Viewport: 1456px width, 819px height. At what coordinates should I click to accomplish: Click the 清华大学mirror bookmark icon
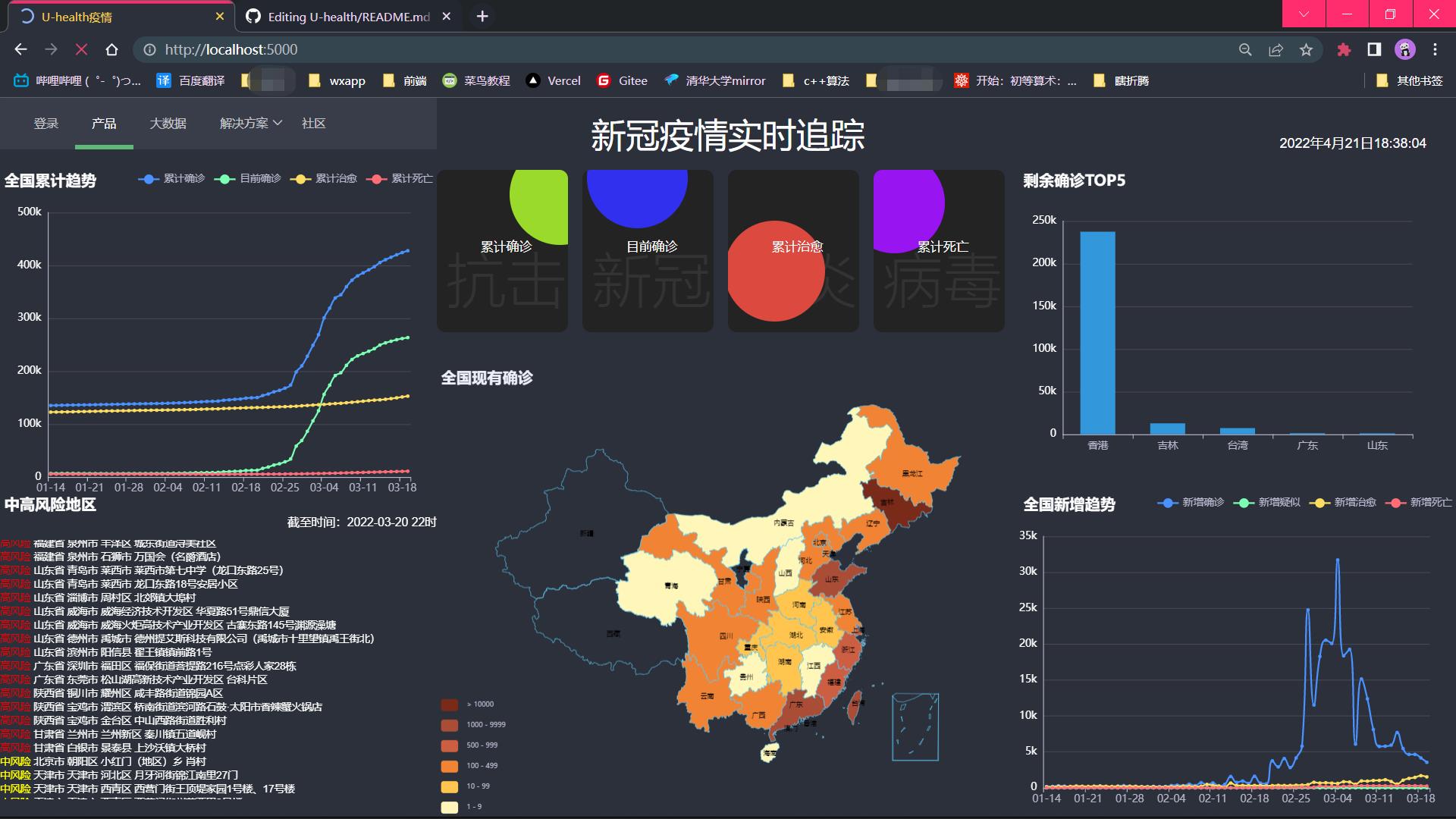[x=670, y=80]
